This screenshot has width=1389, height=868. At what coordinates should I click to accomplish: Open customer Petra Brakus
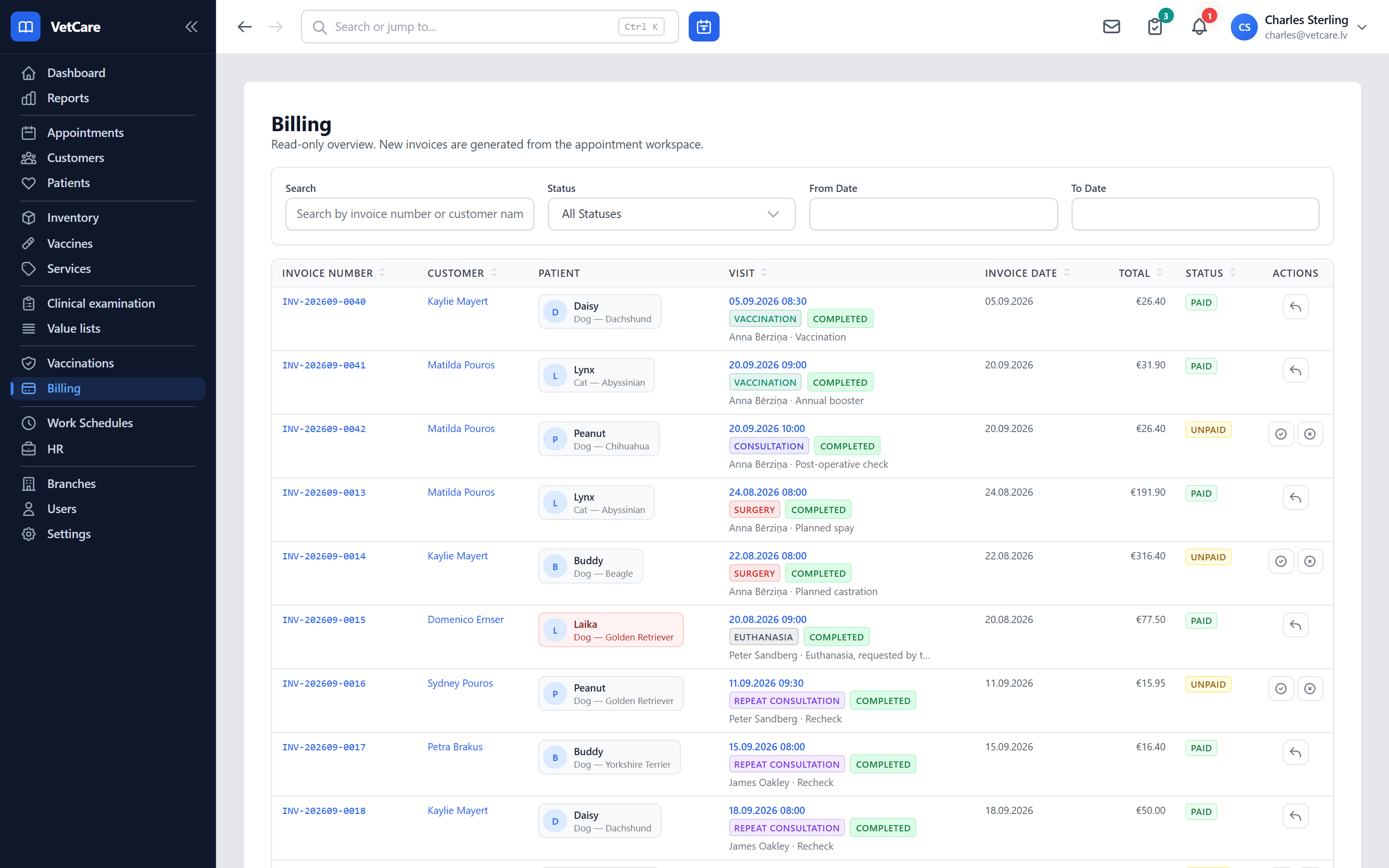click(x=455, y=747)
